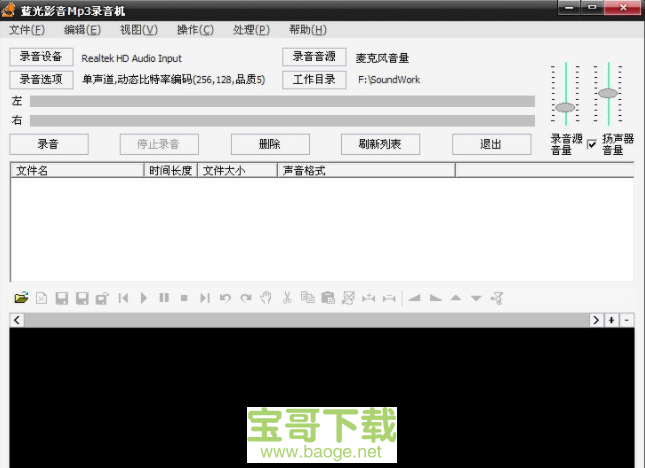This screenshot has height=468, width=645.
Task: Open the 帮助(H) menu
Action: 307,30
